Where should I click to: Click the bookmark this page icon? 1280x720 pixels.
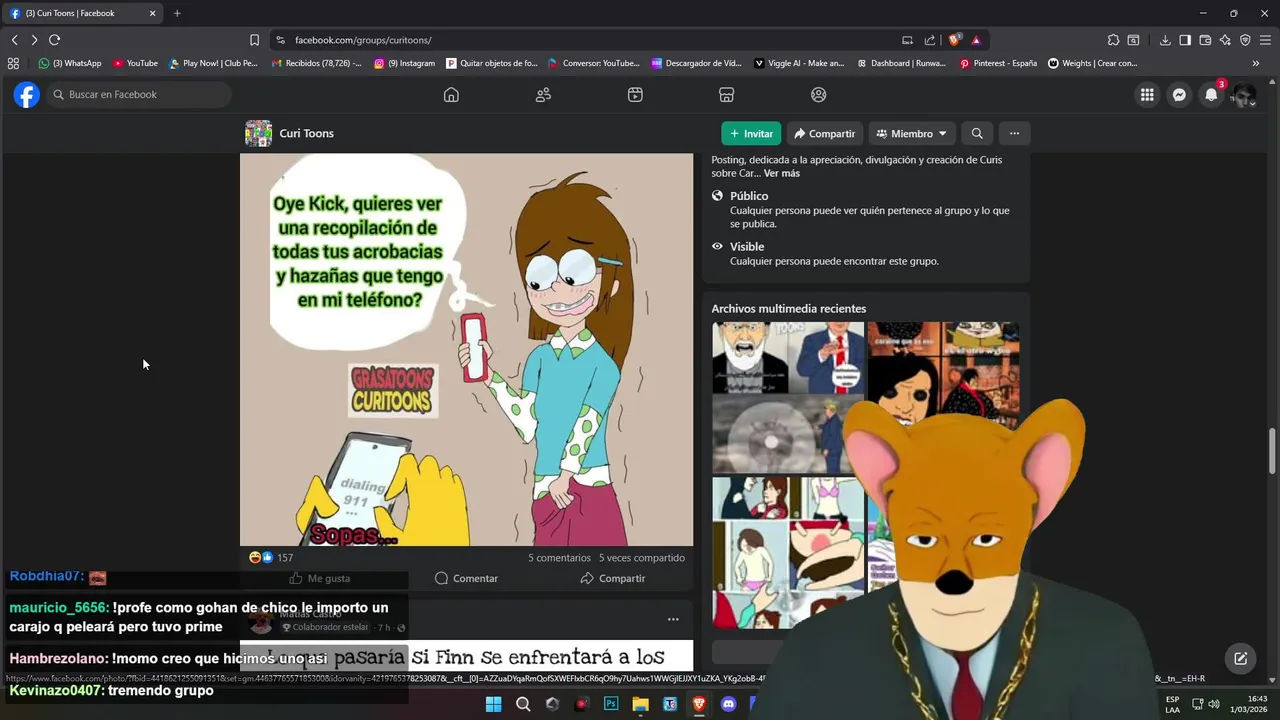(x=254, y=40)
